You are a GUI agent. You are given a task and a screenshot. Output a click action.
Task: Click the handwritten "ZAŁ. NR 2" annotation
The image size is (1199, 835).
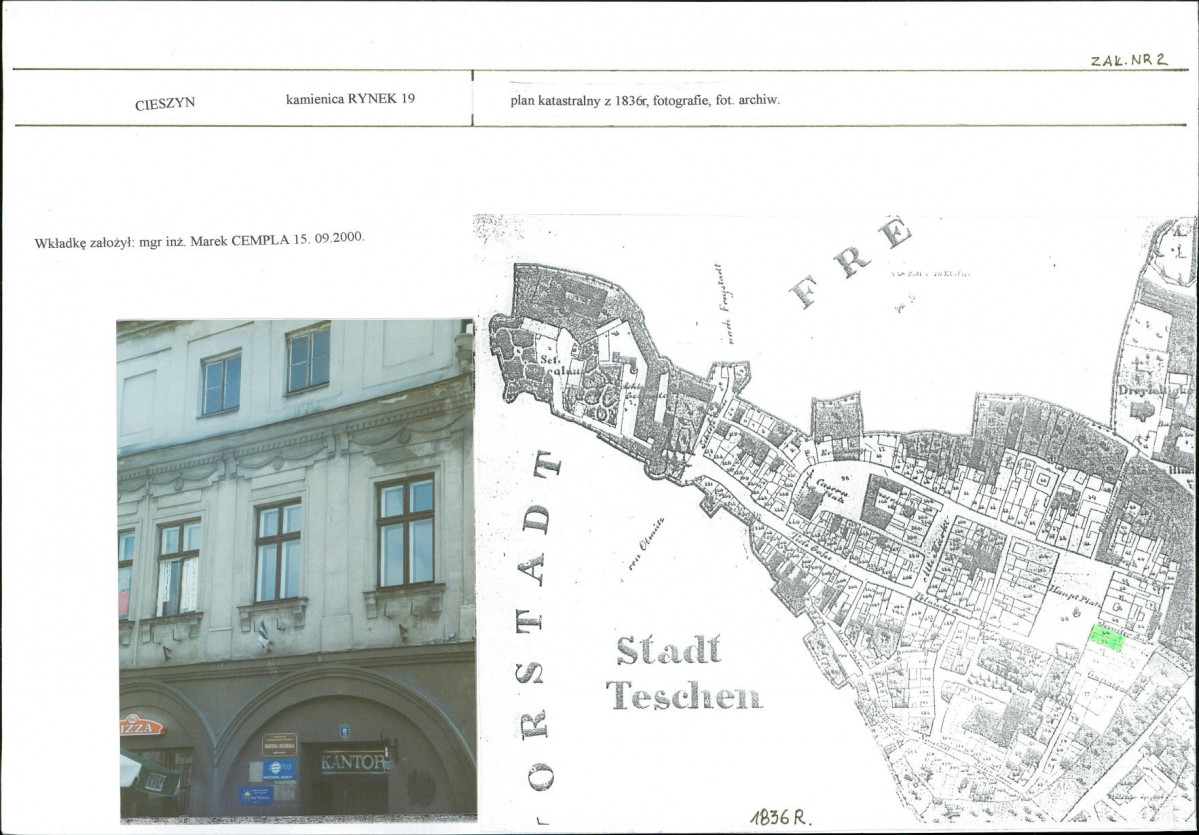click(x=1128, y=59)
